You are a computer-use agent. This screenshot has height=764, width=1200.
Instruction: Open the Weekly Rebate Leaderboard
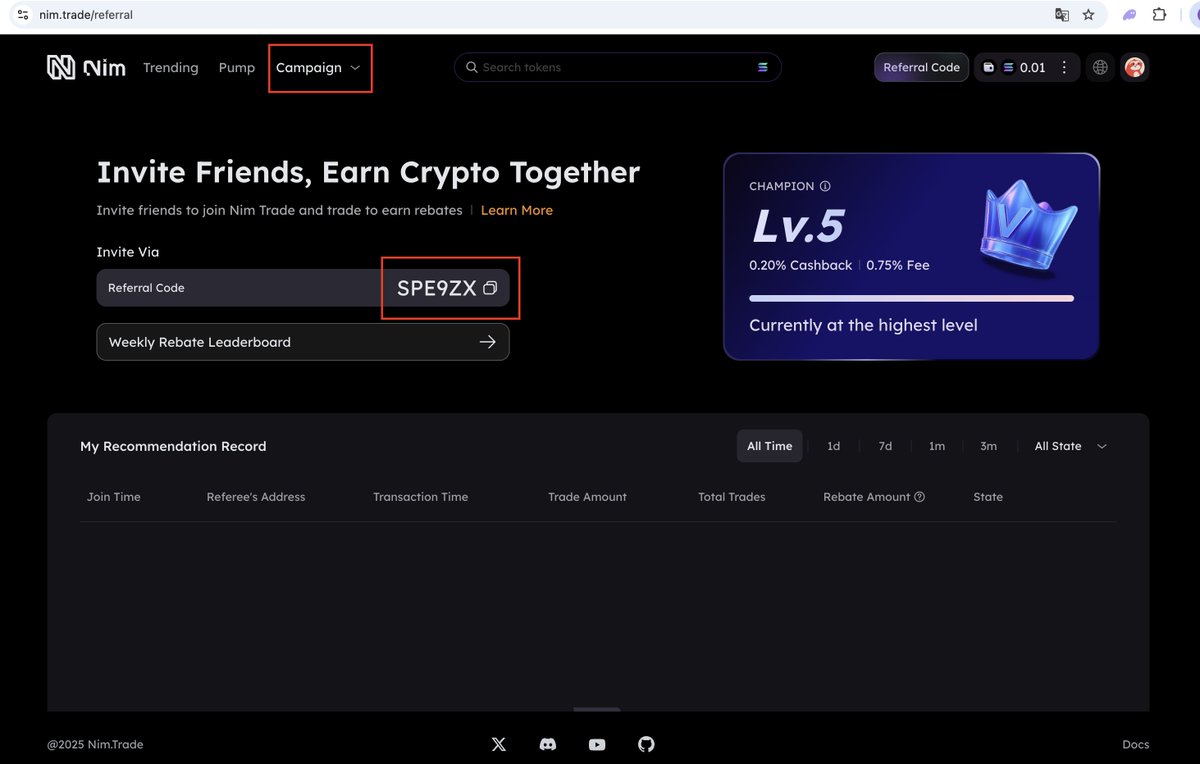303,342
